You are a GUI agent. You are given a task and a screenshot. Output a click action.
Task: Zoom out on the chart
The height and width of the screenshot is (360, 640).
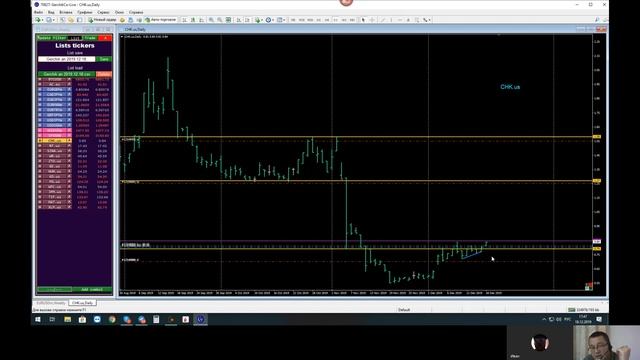pos(220,20)
